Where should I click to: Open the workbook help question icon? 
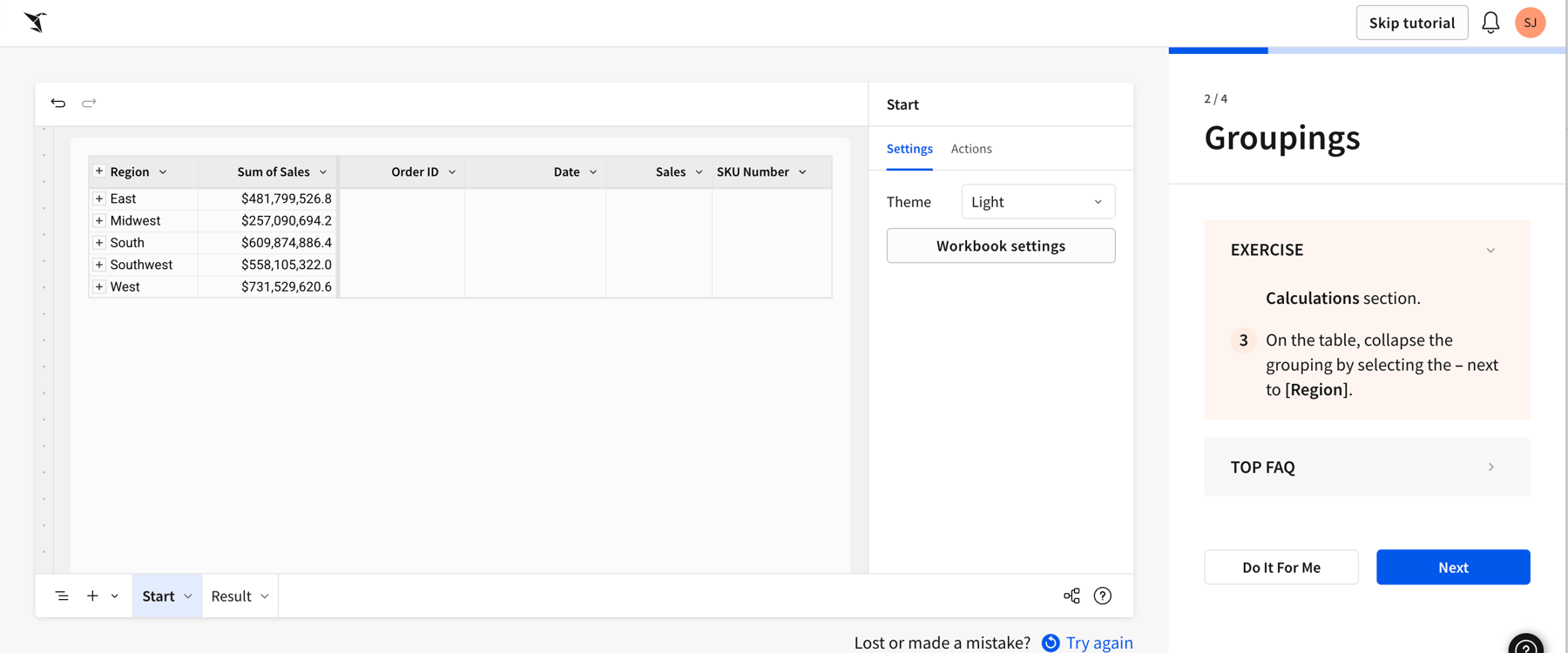pyautogui.click(x=1103, y=596)
